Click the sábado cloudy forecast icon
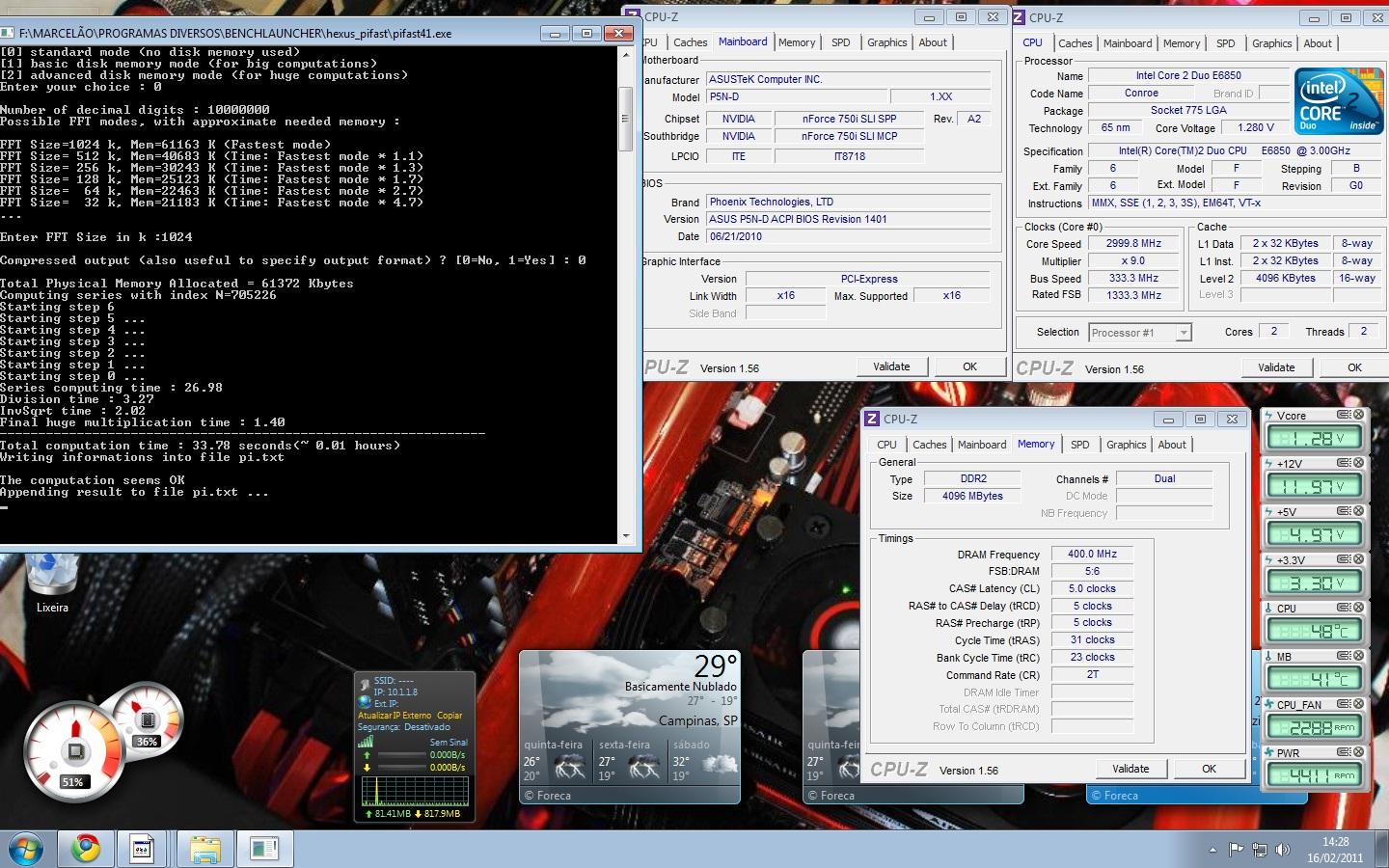 pos(719,766)
